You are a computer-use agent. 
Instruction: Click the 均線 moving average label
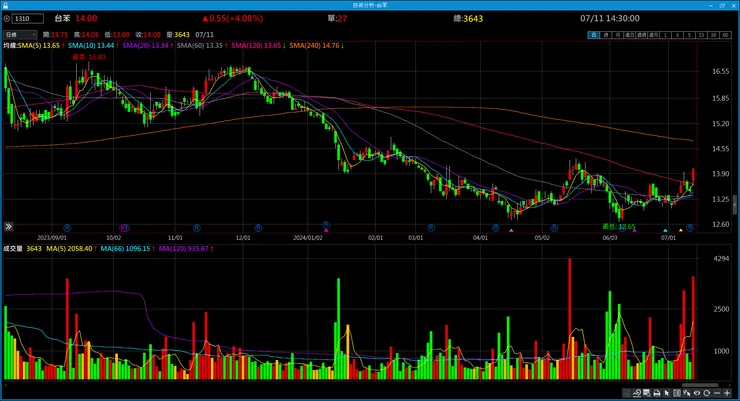point(10,46)
